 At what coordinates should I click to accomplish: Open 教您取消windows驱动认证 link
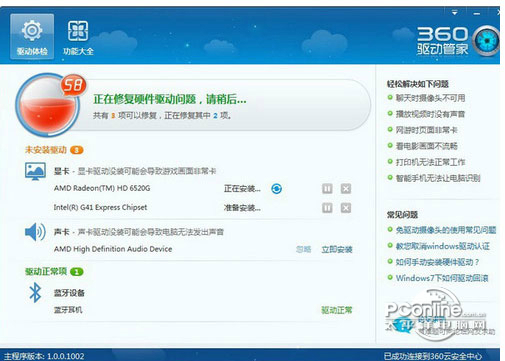click(x=443, y=246)
